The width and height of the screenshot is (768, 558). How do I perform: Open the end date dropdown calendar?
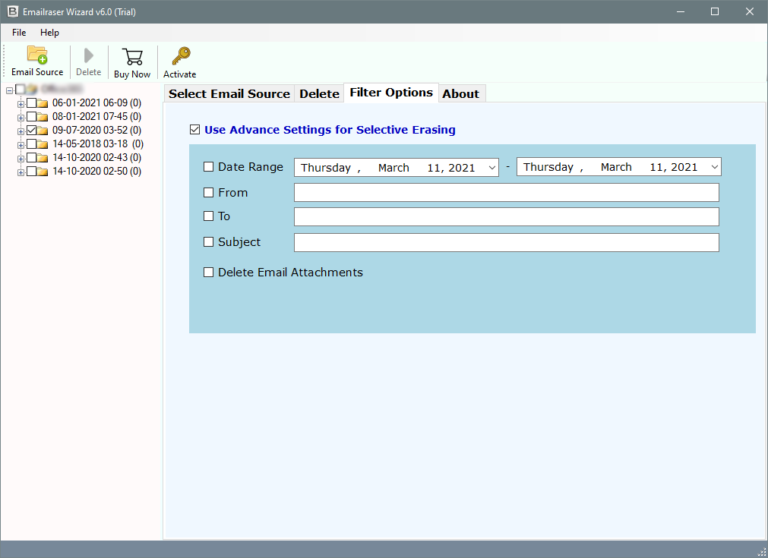[713, 168]
